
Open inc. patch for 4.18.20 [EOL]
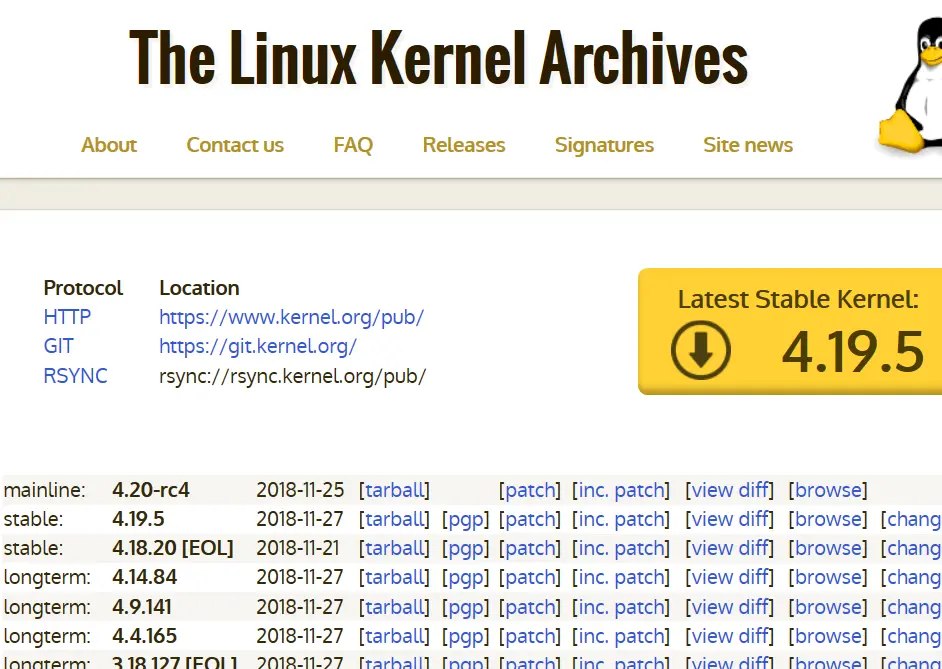pos(621,549)
